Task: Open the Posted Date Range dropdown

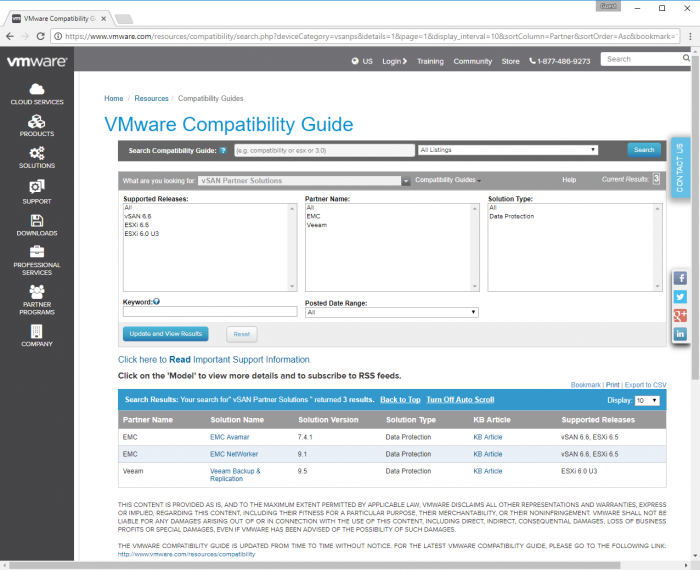Action: (392, 312)
